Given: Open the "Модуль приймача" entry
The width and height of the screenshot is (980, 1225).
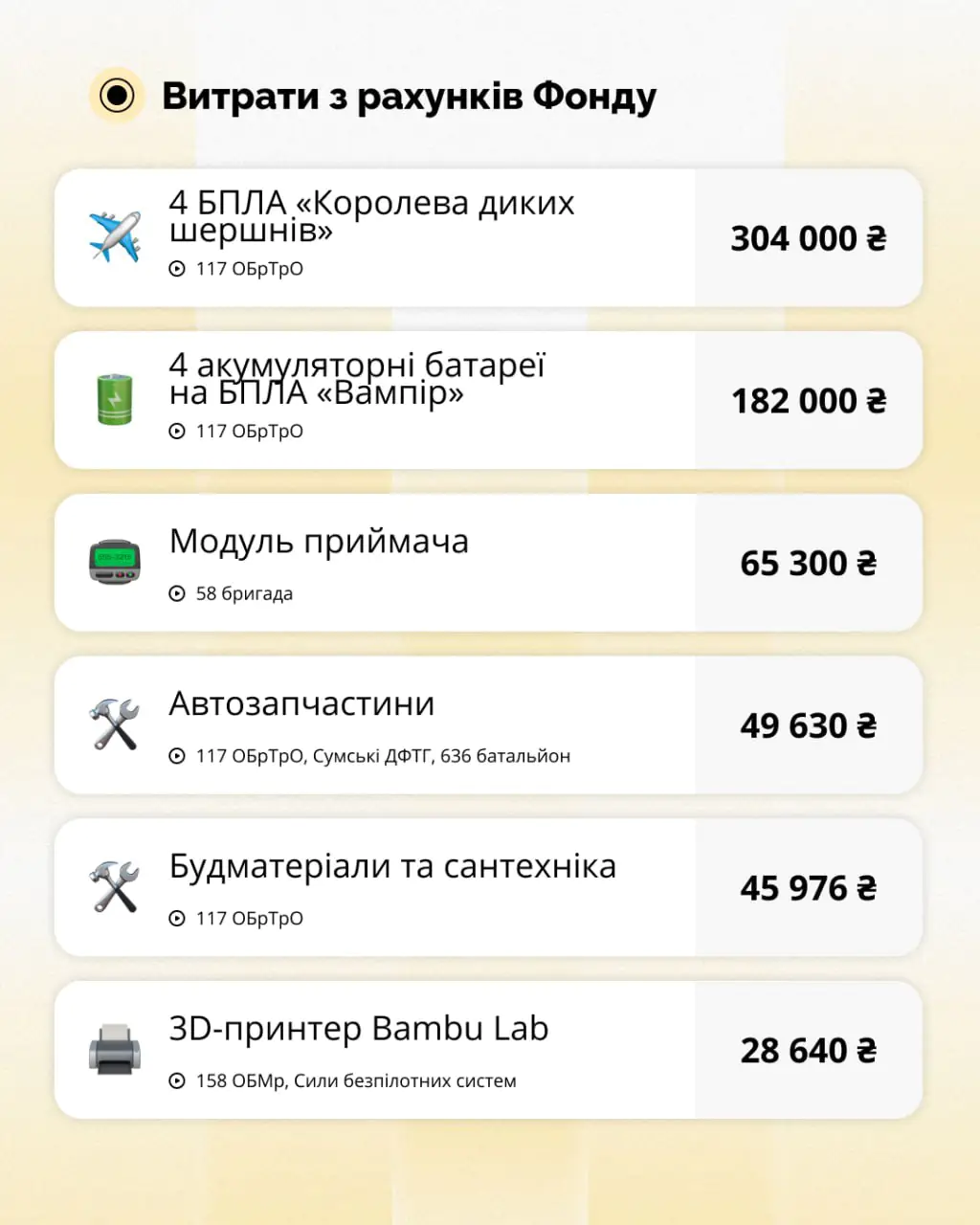Looking at the screenshot, I should point(319,542).
